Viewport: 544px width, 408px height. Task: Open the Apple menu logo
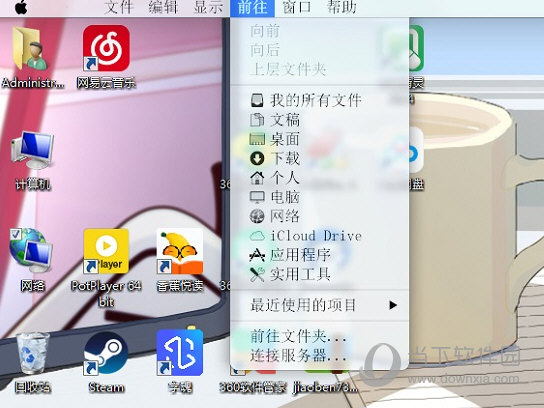click(22, 7)
